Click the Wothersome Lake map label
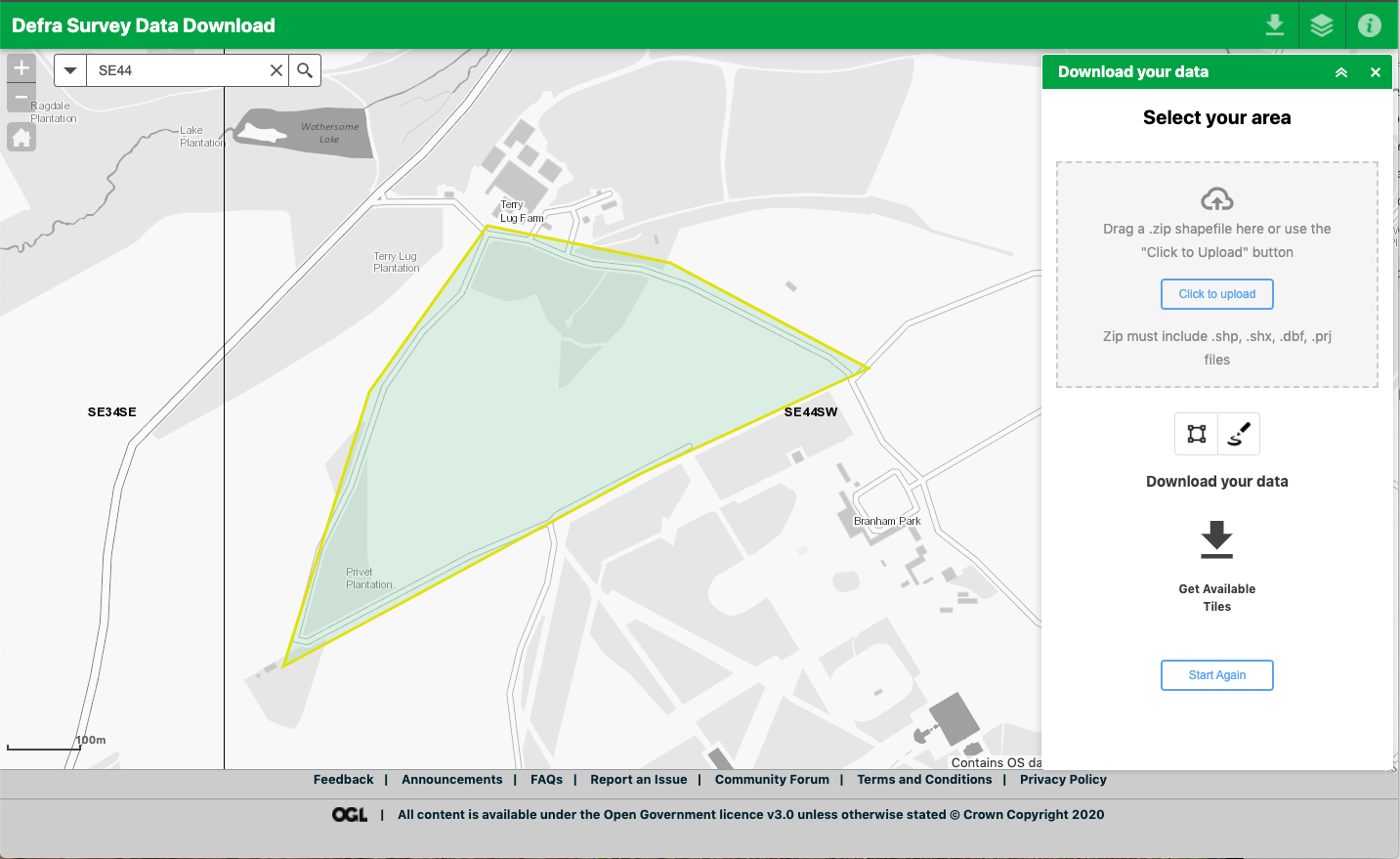Image resolution: width=1400 pixels, height=859 pixels. (330, 133)
